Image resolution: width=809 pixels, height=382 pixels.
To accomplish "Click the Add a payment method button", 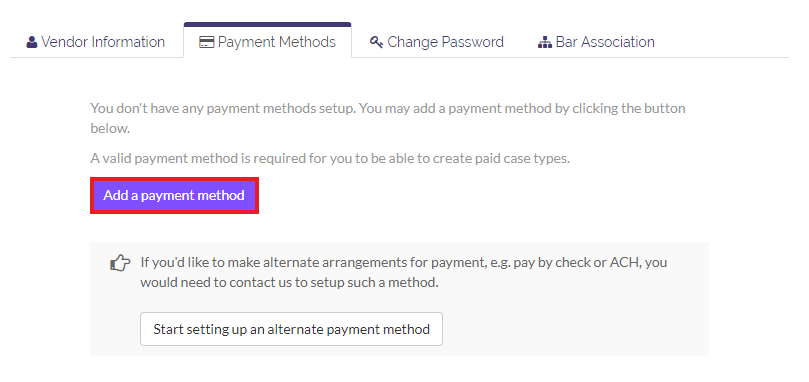I will [174, 196].
